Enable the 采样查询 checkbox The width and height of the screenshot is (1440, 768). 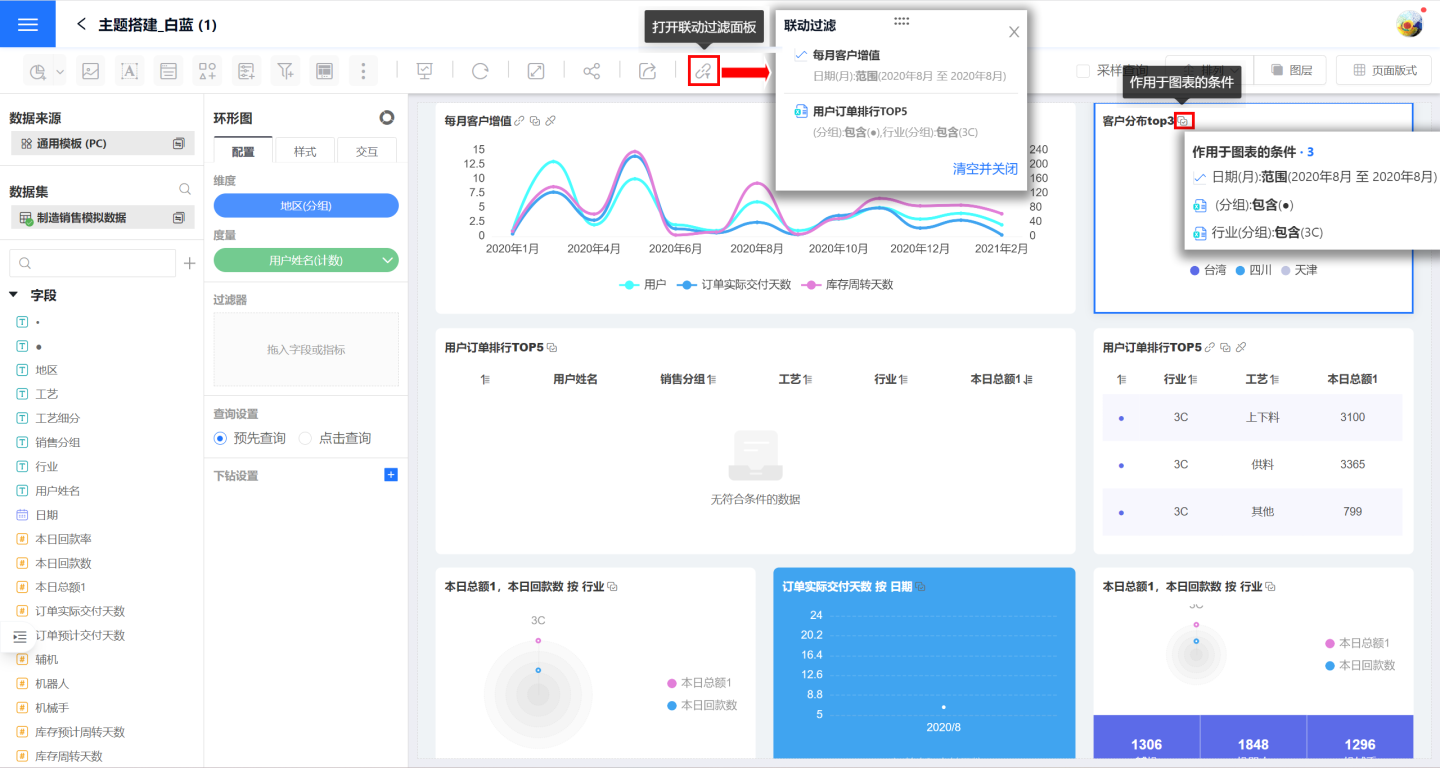(x=1083, y=71)
